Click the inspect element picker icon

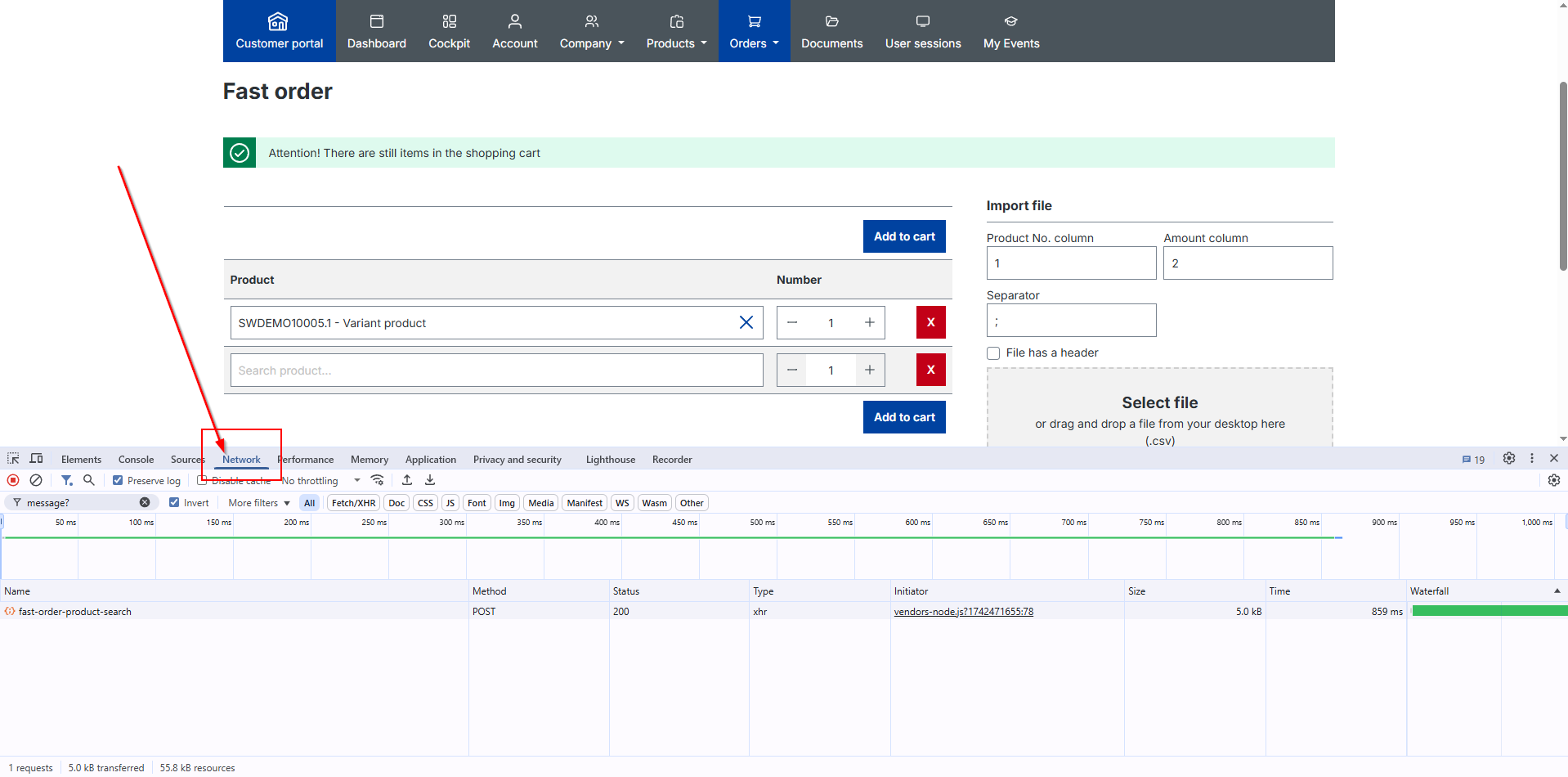point(13,459)
